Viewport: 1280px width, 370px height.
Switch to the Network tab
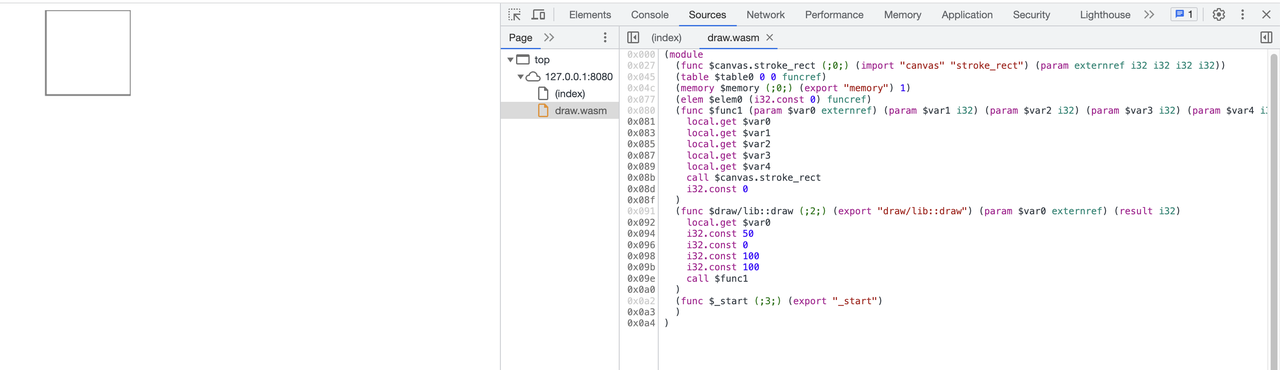point(765,15)
